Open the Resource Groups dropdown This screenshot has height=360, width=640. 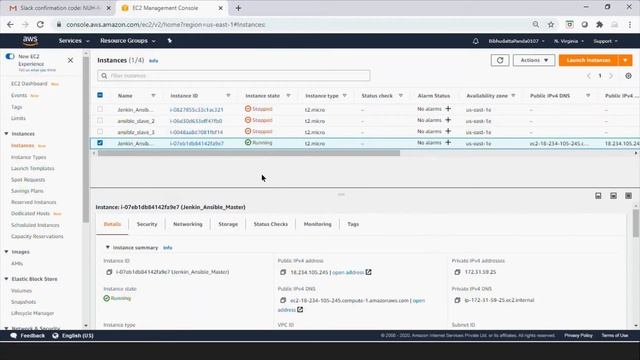[x=128, y=41]
